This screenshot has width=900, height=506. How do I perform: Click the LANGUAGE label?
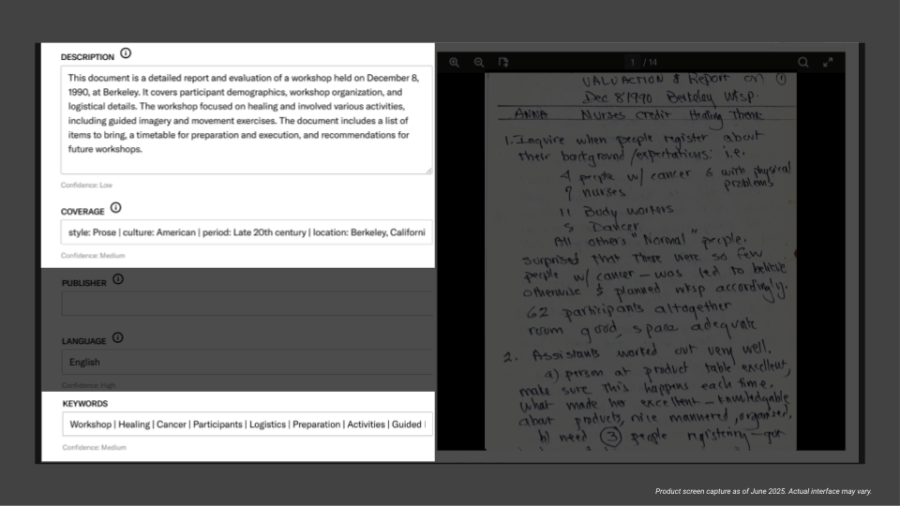click(84, 341)
